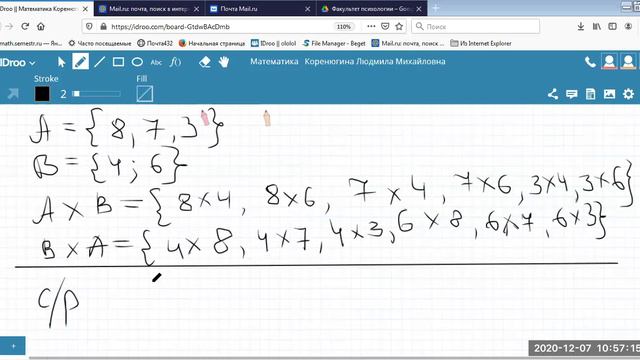Click the Поиск search field
640x360 pixels.
(476, 27)
